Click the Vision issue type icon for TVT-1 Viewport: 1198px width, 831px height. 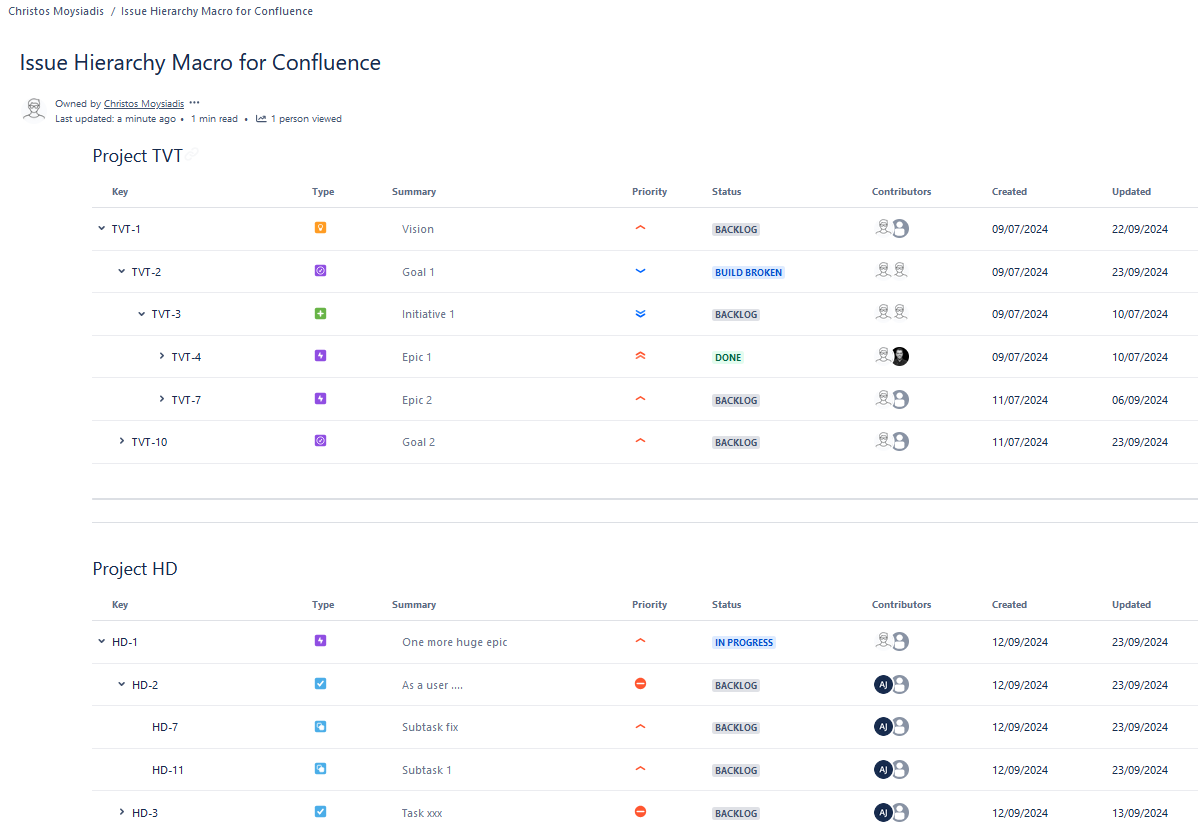pyautogui.click(x=320, y=228)
